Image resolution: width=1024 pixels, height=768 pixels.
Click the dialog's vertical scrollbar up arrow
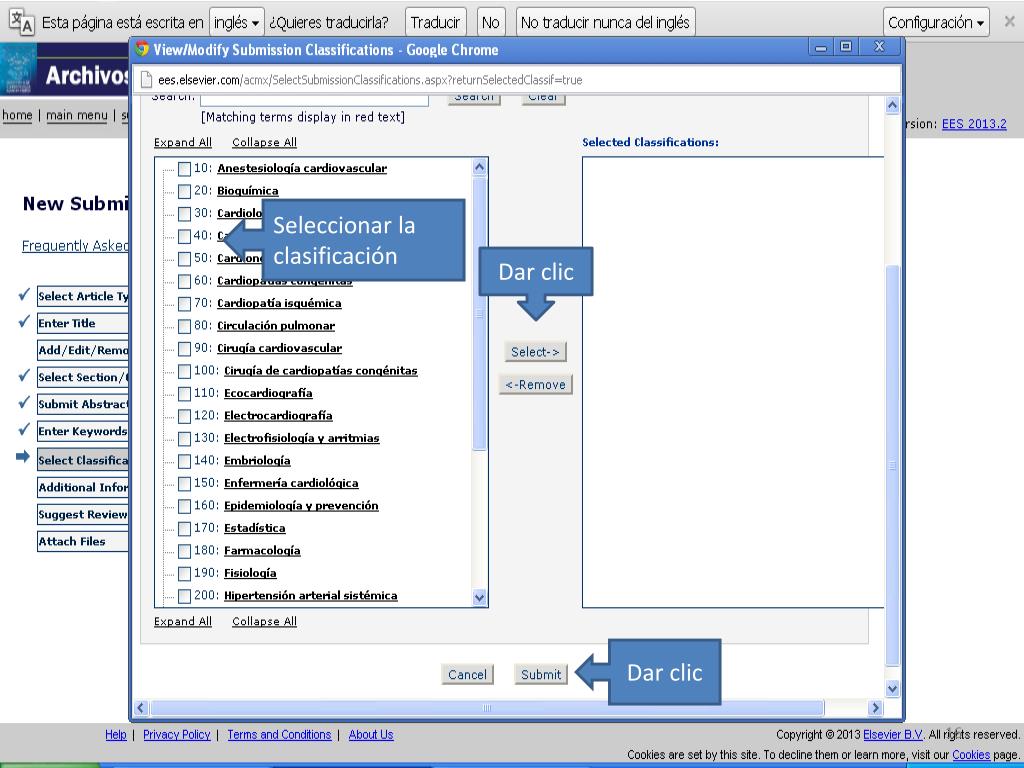[892, 106]
